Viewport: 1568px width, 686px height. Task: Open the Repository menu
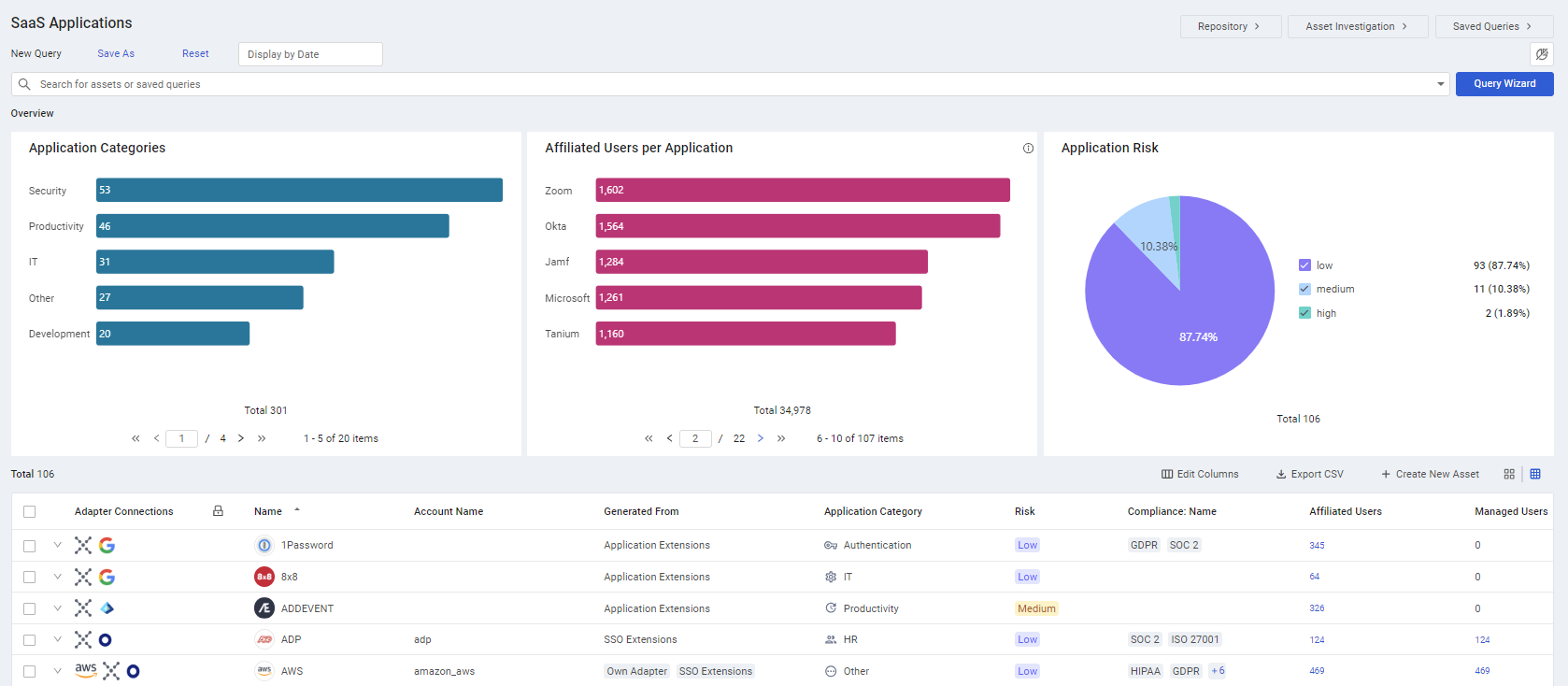click(x=1231, y=26)
